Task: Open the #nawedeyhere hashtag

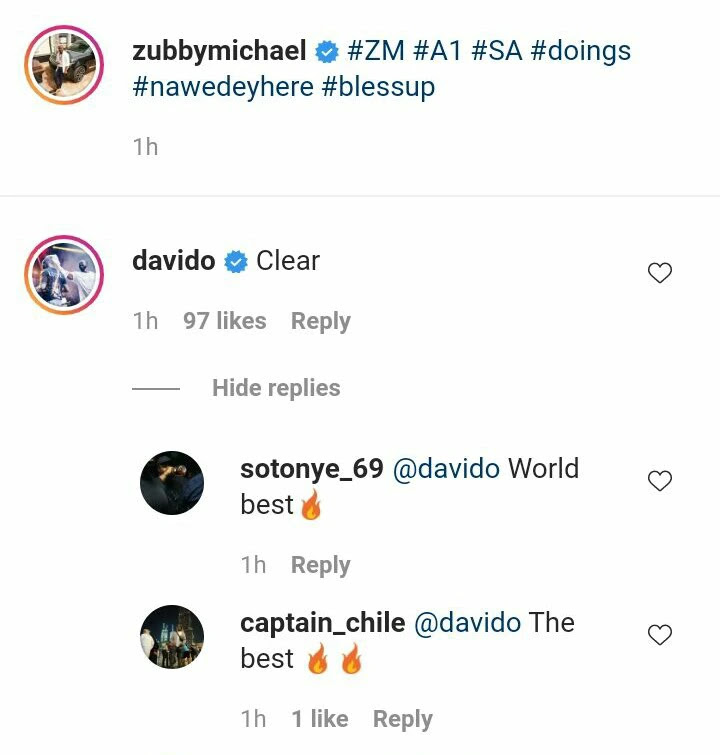Action: point(223,88)
